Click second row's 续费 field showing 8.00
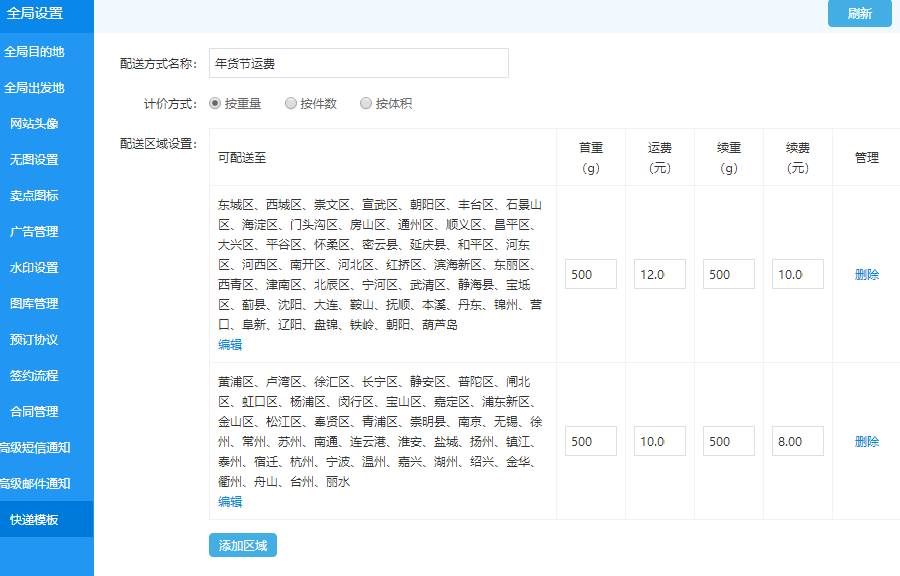This screenshot has height=576, width=900. point(797,442)
